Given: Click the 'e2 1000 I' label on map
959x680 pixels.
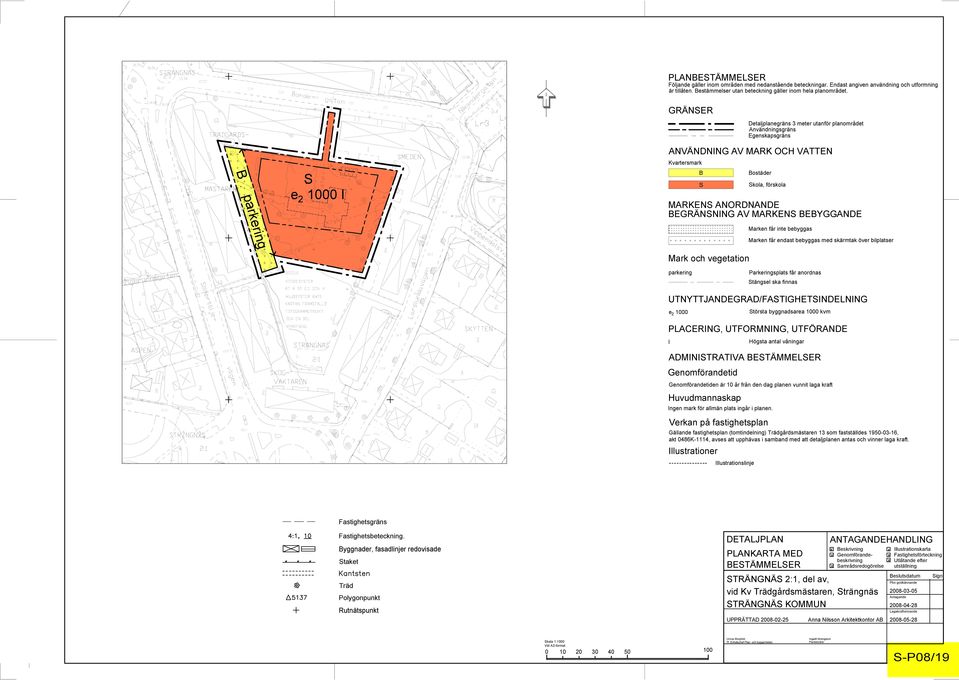Looking at the screenshot, I should tap(317, 194).
